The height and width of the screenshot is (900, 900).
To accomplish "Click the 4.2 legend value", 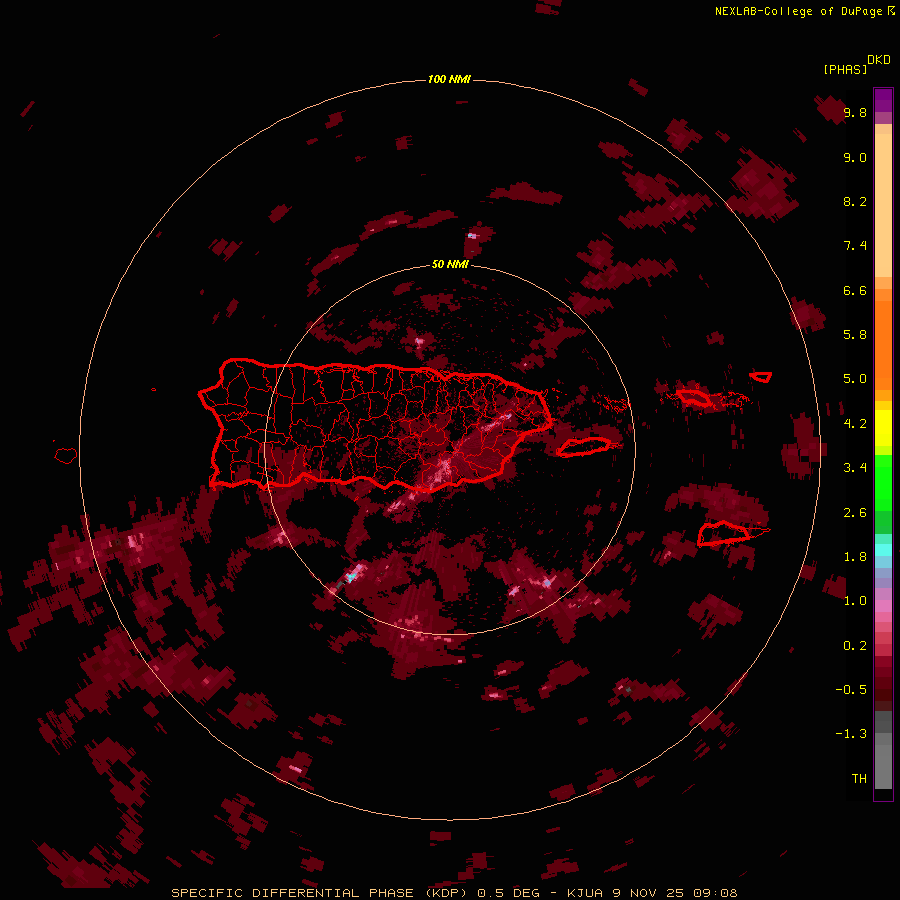I will (855, 424).
